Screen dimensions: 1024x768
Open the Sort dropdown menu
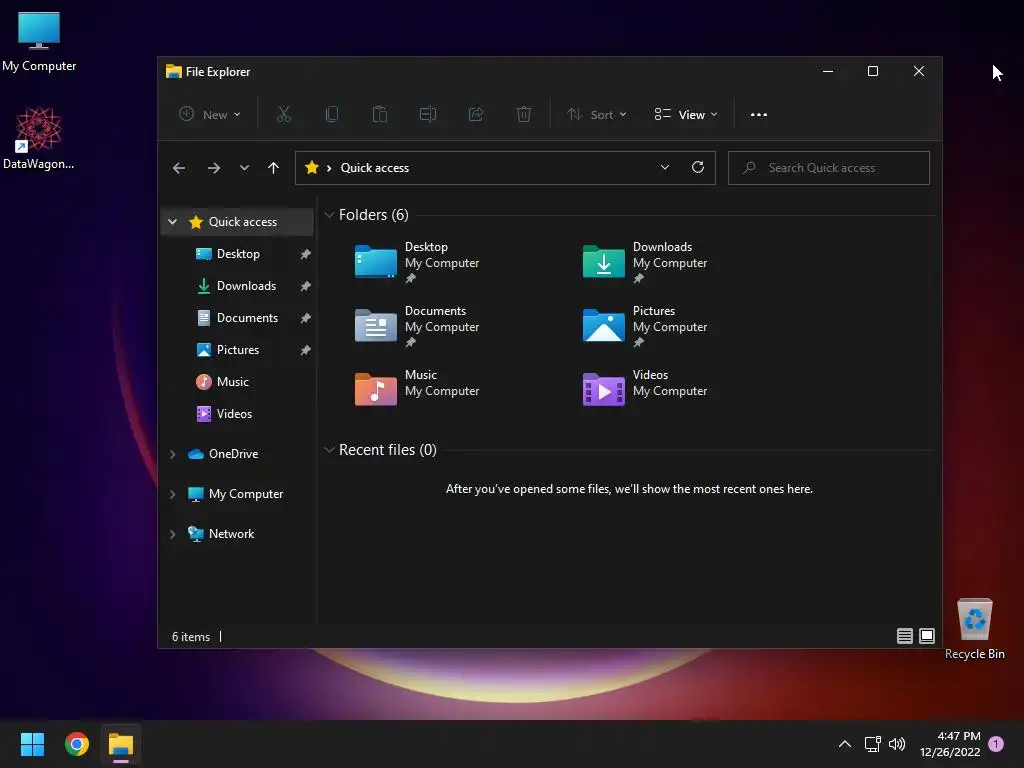[596, 114]
